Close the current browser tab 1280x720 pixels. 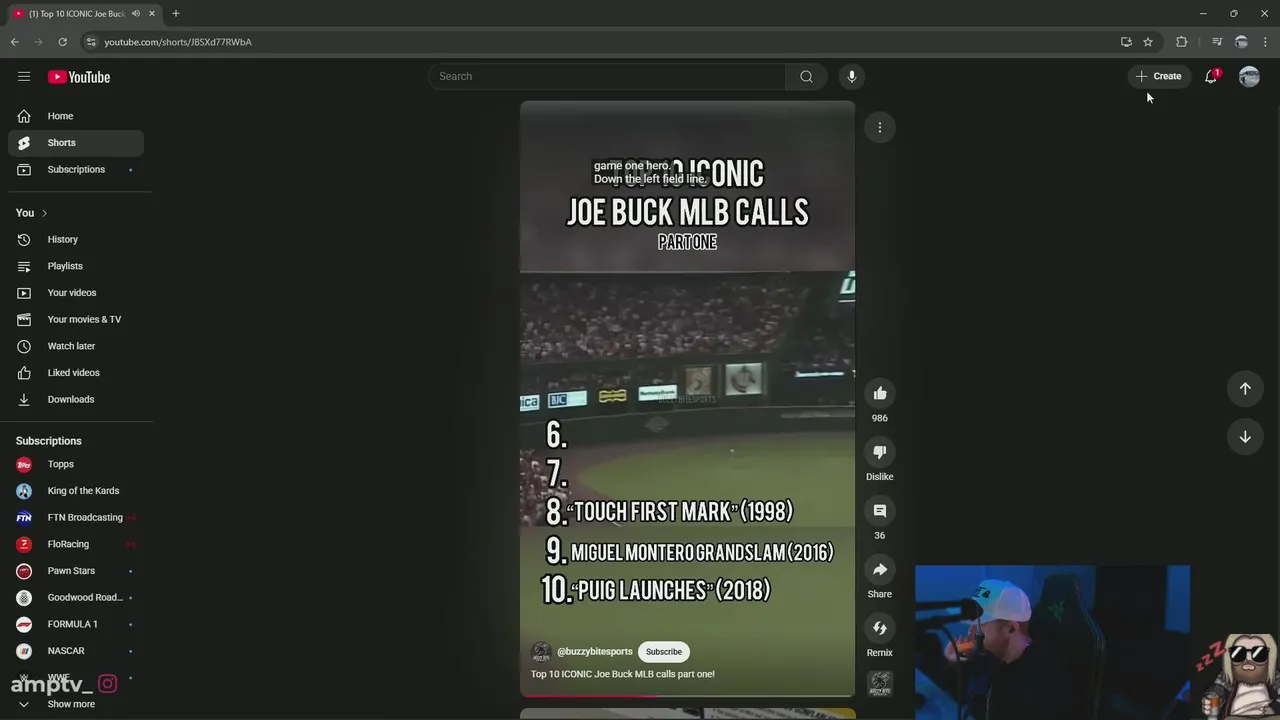coord(152,14)
